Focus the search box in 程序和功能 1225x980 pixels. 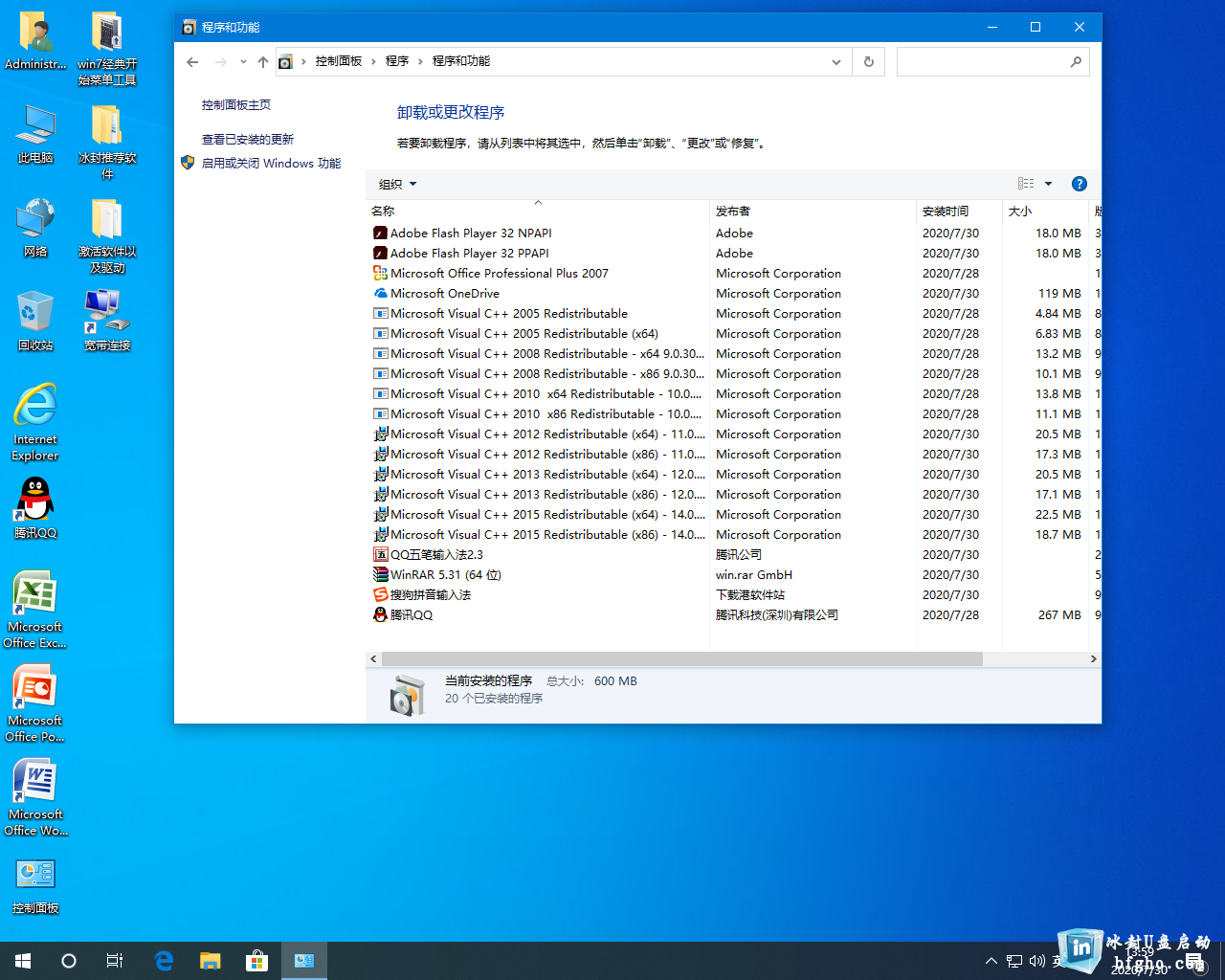[992, 61]
